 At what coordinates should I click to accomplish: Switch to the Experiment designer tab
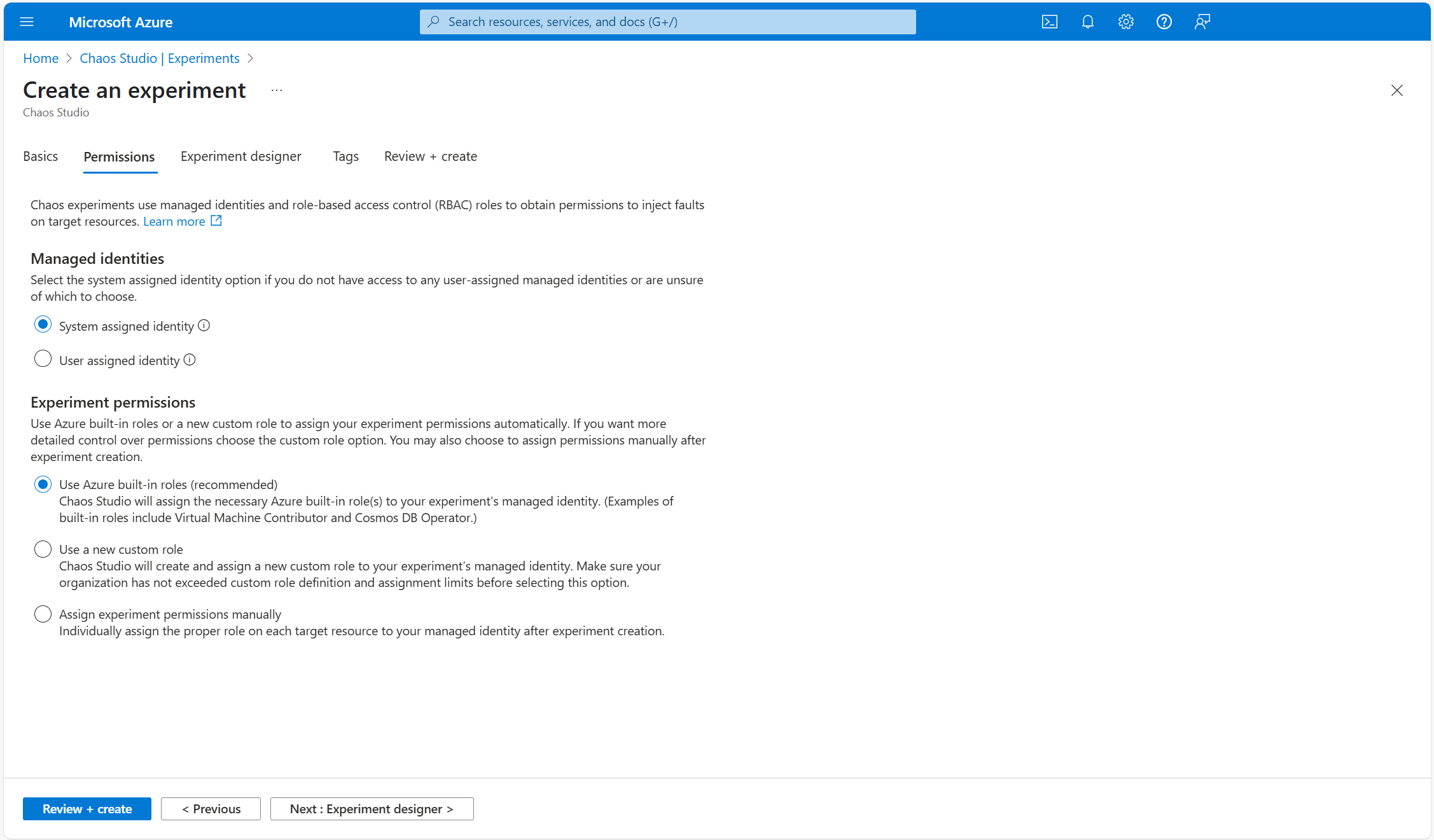[240, 156]
